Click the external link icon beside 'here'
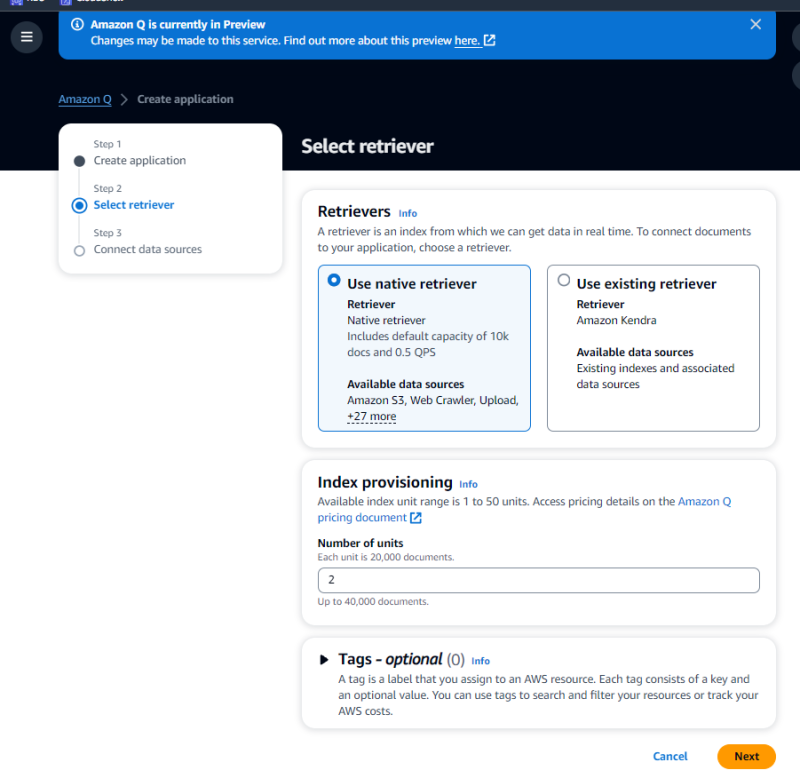The height and width of the screenshot is (778, 800). click(x=489, y=40)
